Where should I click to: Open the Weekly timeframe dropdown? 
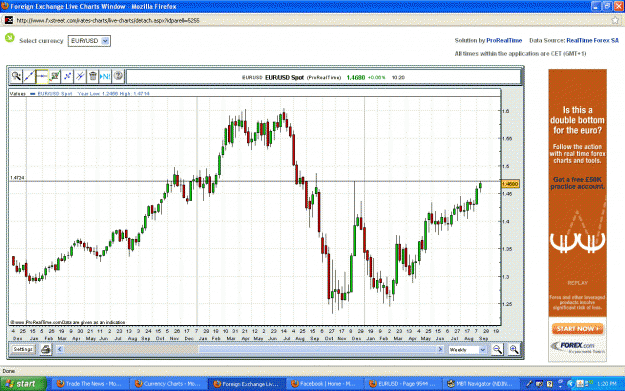pyautogui.click(x=467, y=350)
